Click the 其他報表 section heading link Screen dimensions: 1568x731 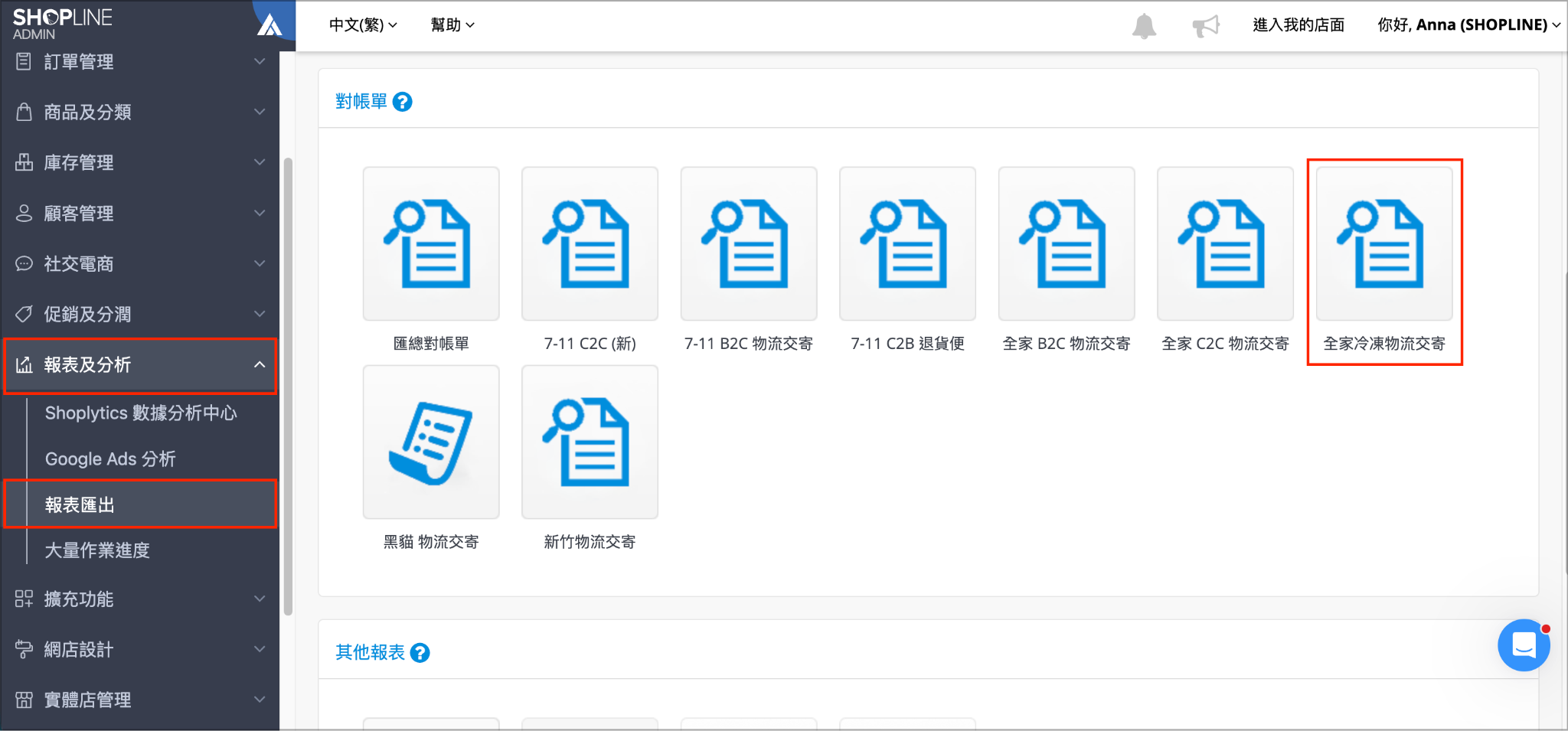pyautogui.click(x=370, y=652)
